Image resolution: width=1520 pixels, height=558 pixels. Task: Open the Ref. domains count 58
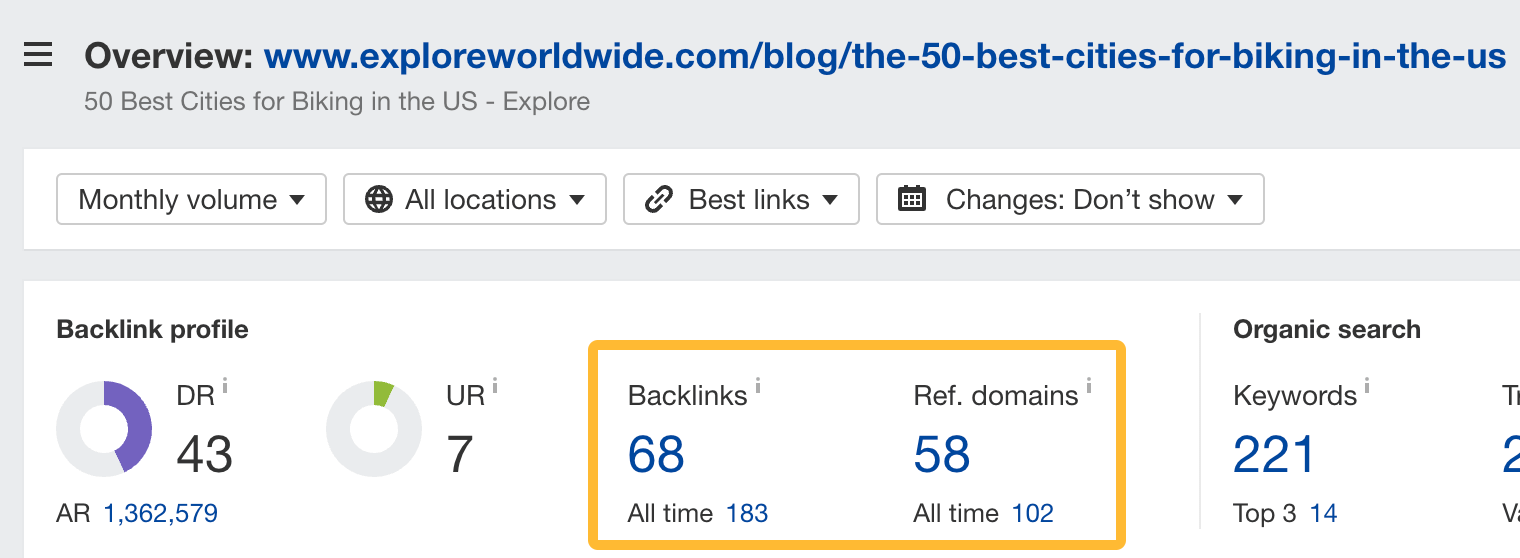tap(942, 454)
